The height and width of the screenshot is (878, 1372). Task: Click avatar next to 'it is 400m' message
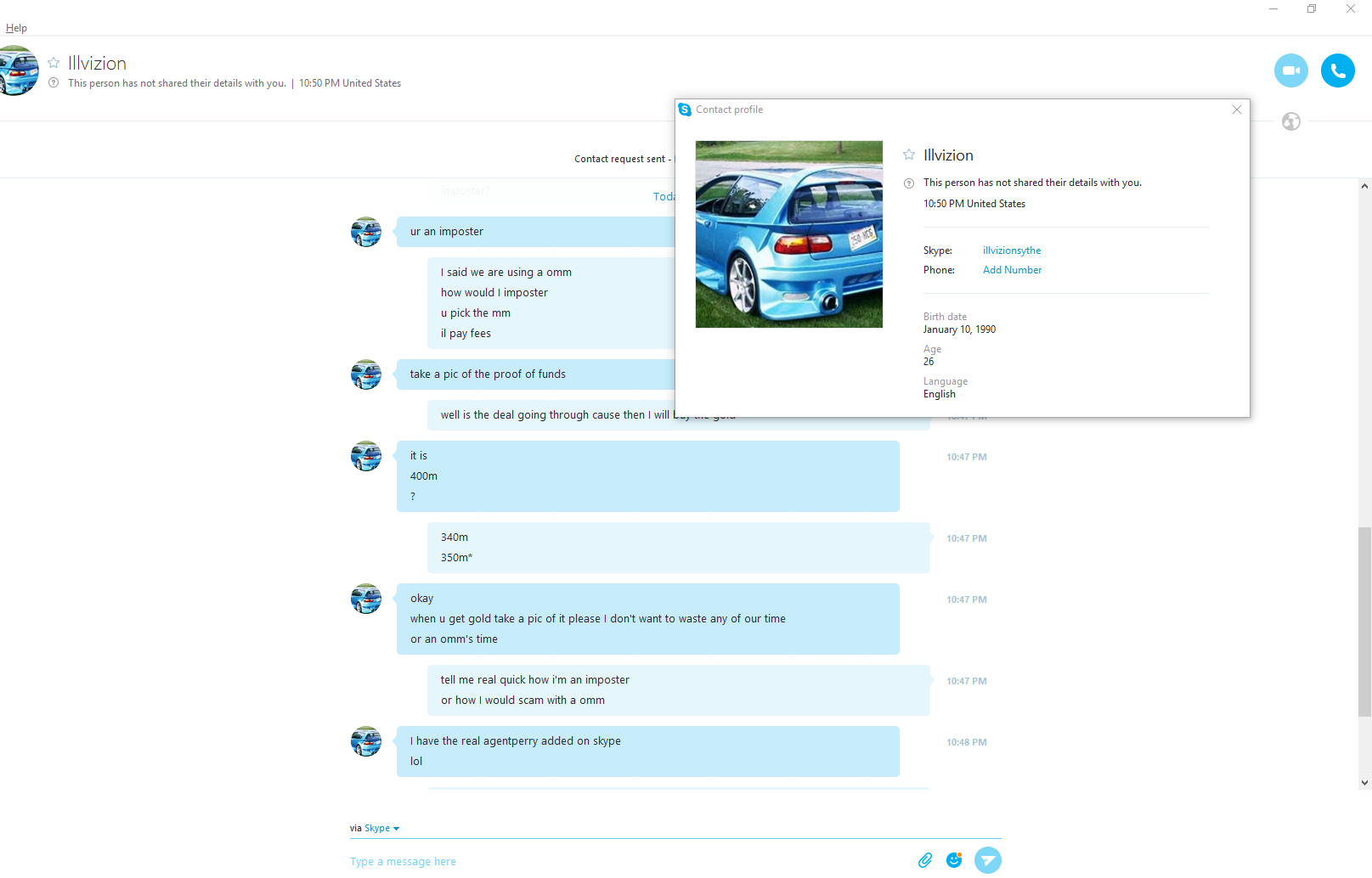pyautogui.click(x=366, y=456)
